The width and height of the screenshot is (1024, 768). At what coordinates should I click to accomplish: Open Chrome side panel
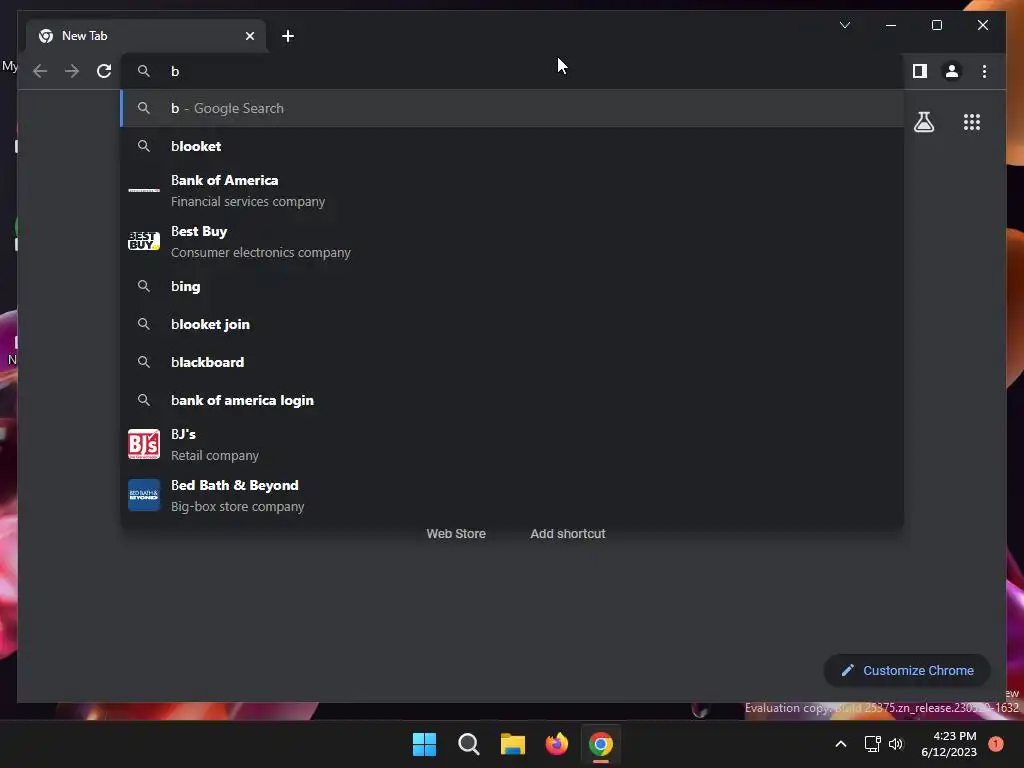coord(920,71)
